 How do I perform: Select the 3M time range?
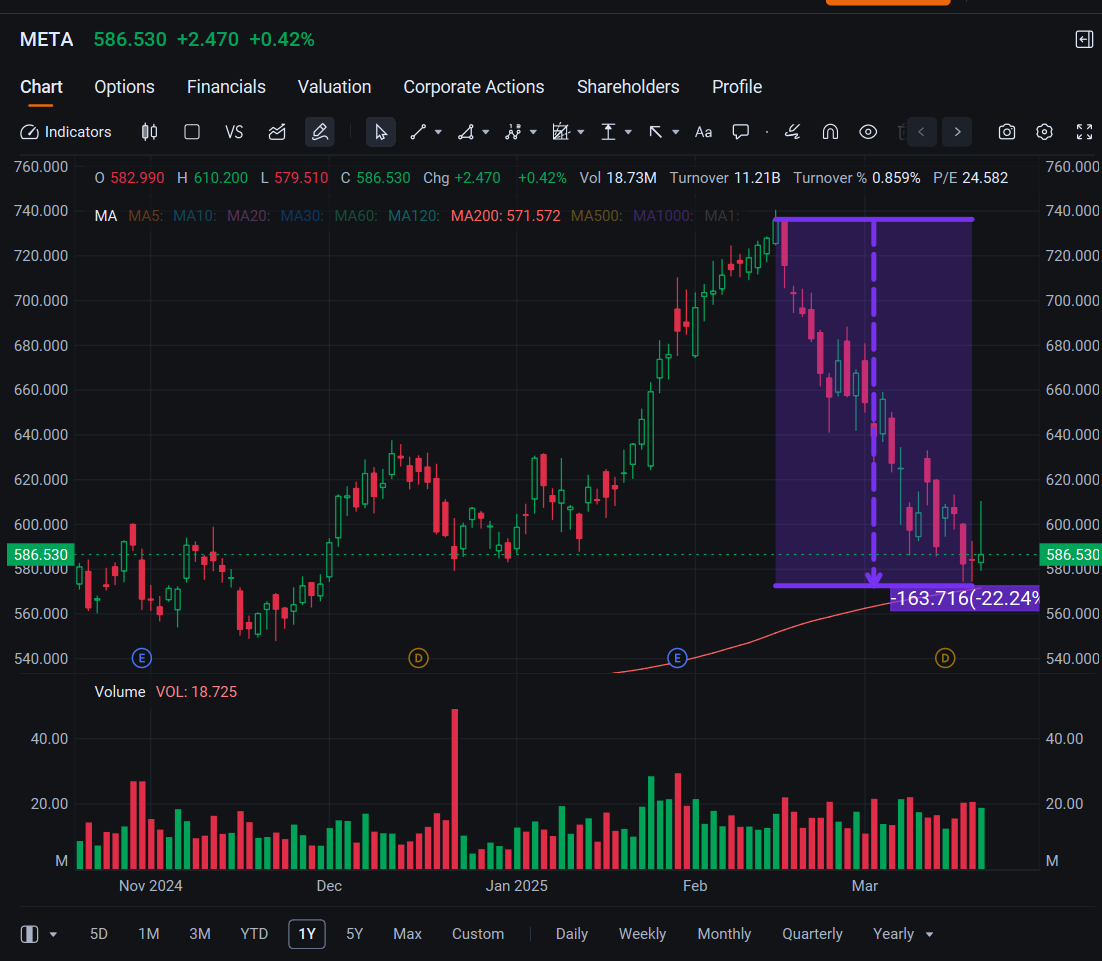(200, 934)
